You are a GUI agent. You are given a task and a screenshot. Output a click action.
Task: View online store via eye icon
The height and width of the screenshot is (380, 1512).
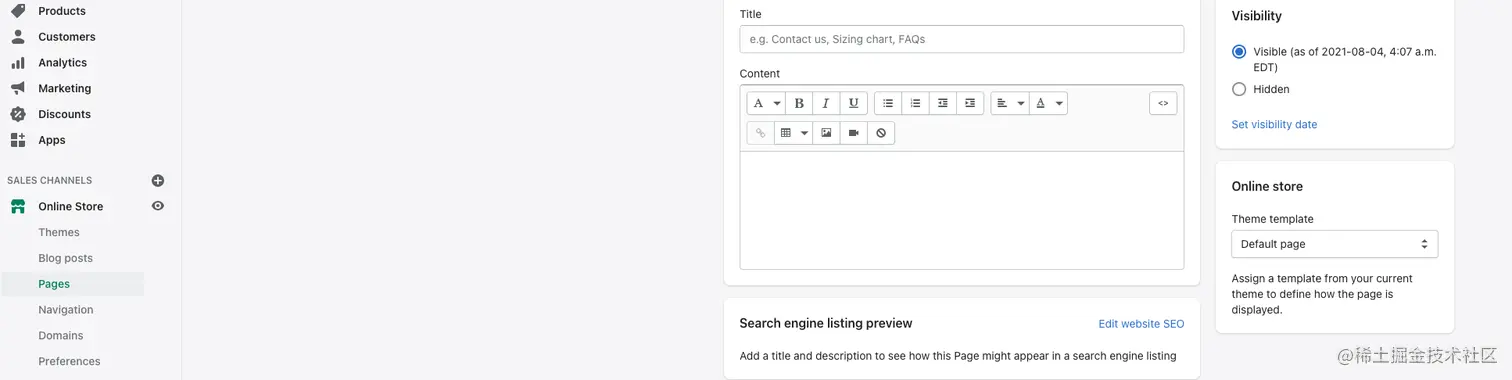(x=157, y=206)
